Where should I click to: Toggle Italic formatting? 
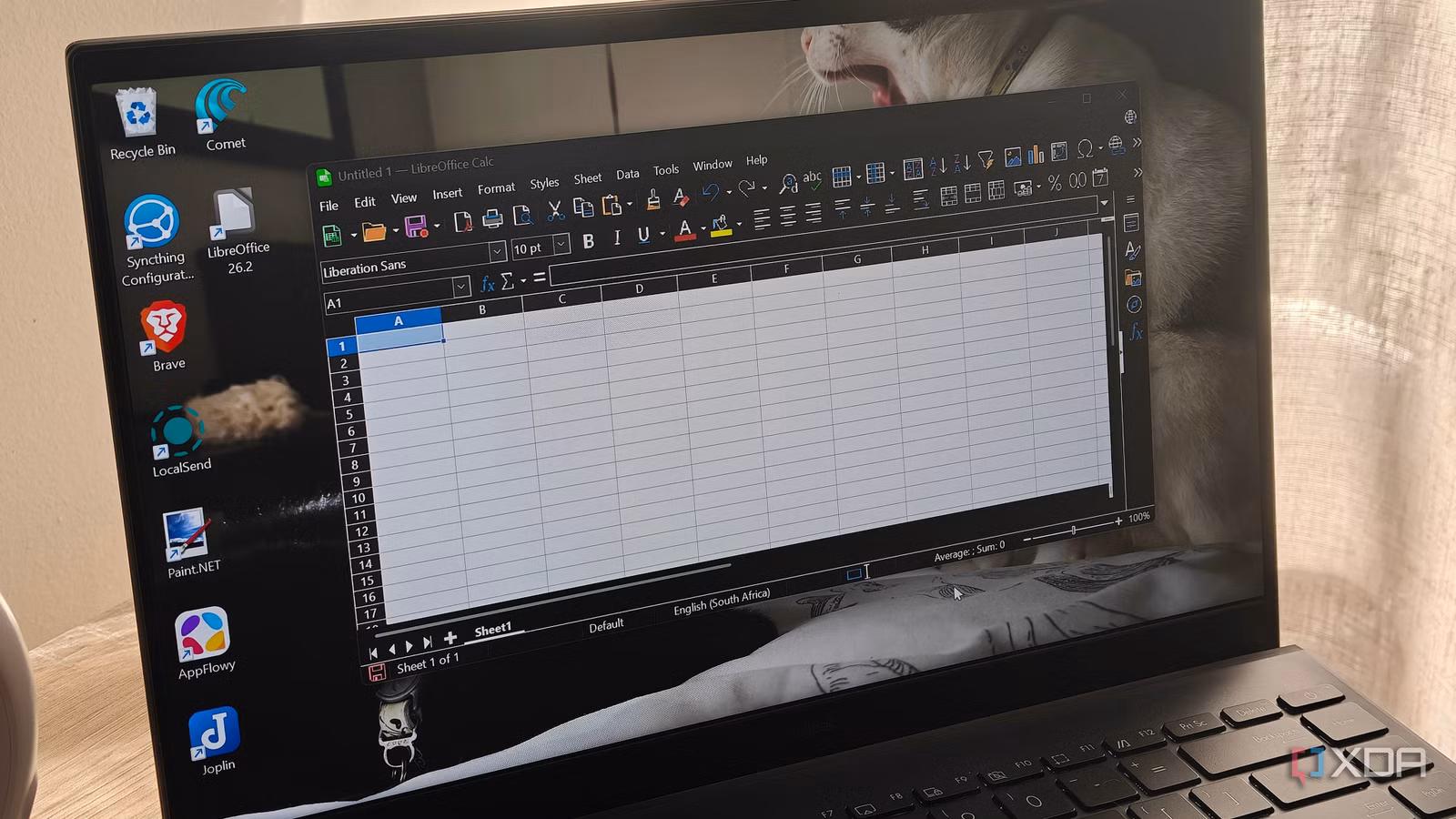coord(617,238)
